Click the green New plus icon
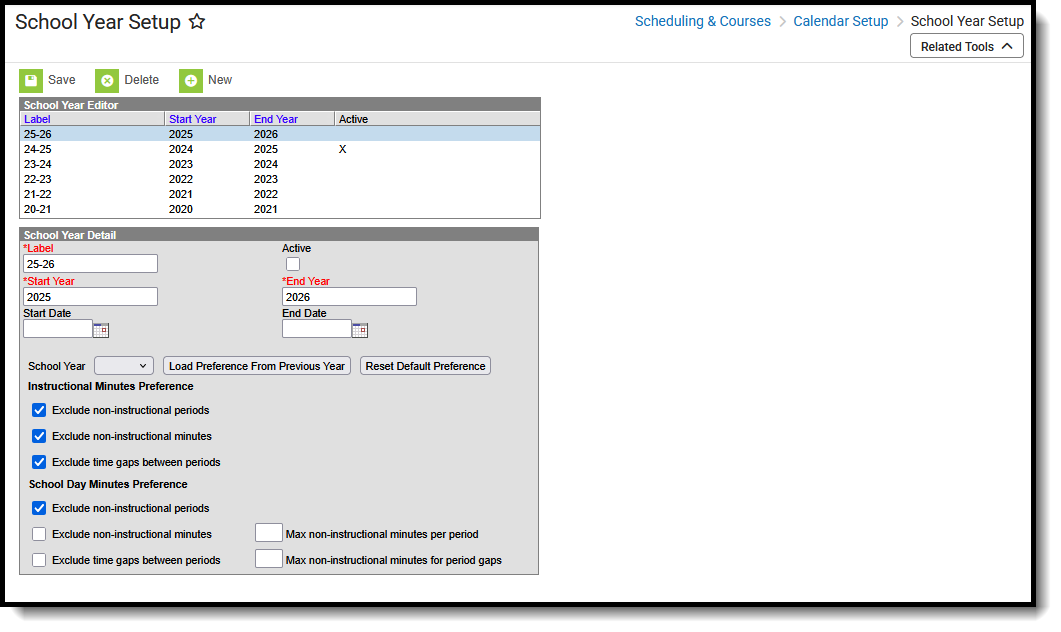Image resolution: width=1061 pixels, height=632 pixels. [x=191, y=81]
